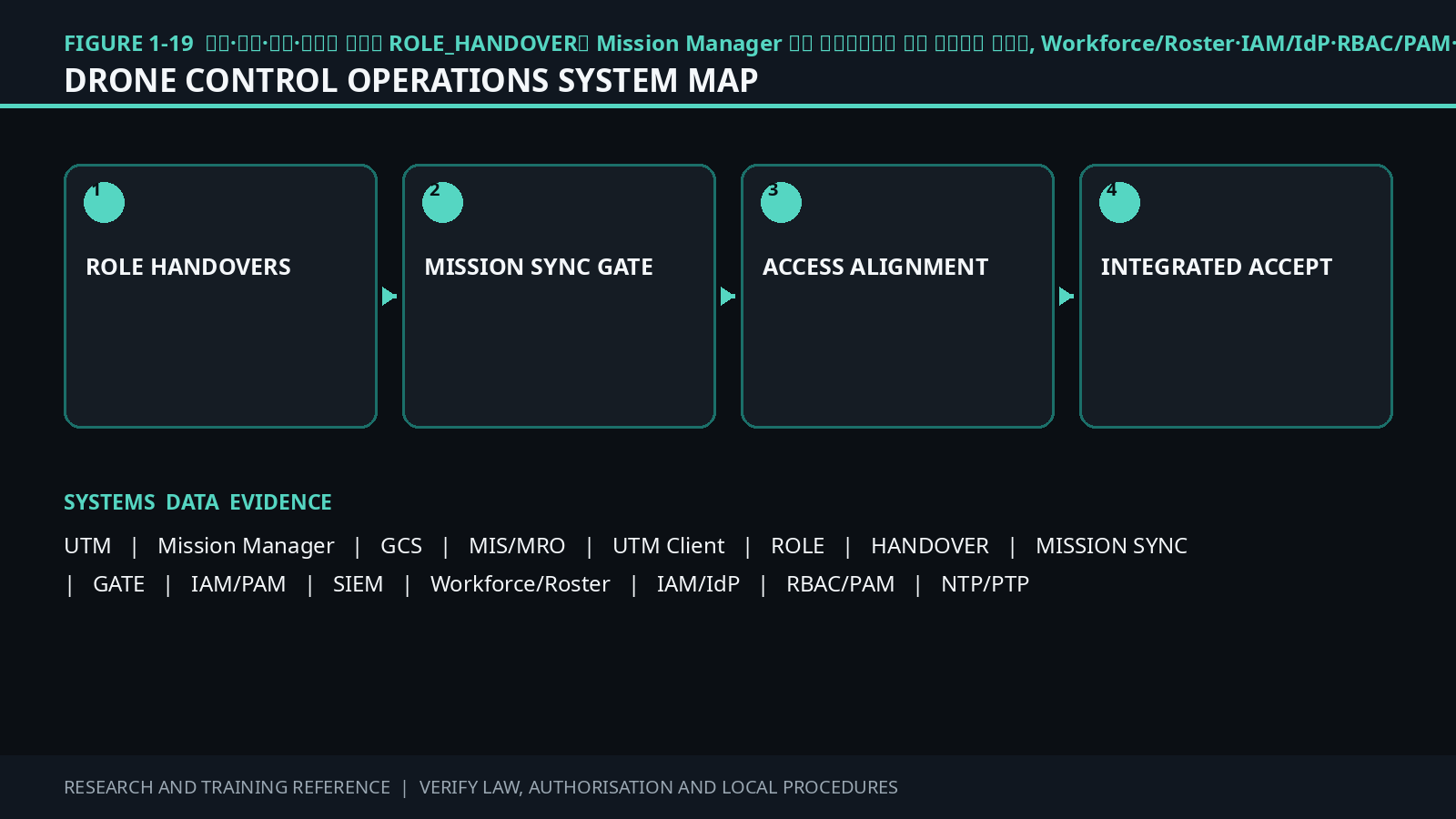Select the INTEGRATED ACCEPT card title

[1217, 267]
